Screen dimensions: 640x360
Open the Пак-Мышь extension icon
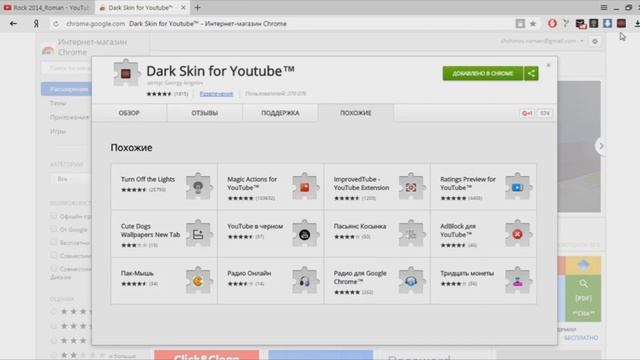point(199,280)
